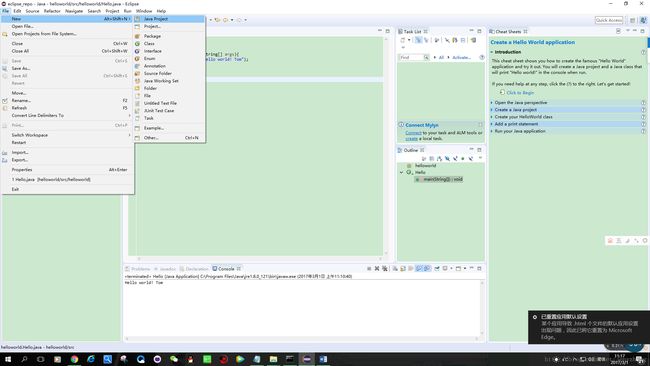Switch to the Javadoc tab
Screen dimensions: 650x366
(165, 269)
